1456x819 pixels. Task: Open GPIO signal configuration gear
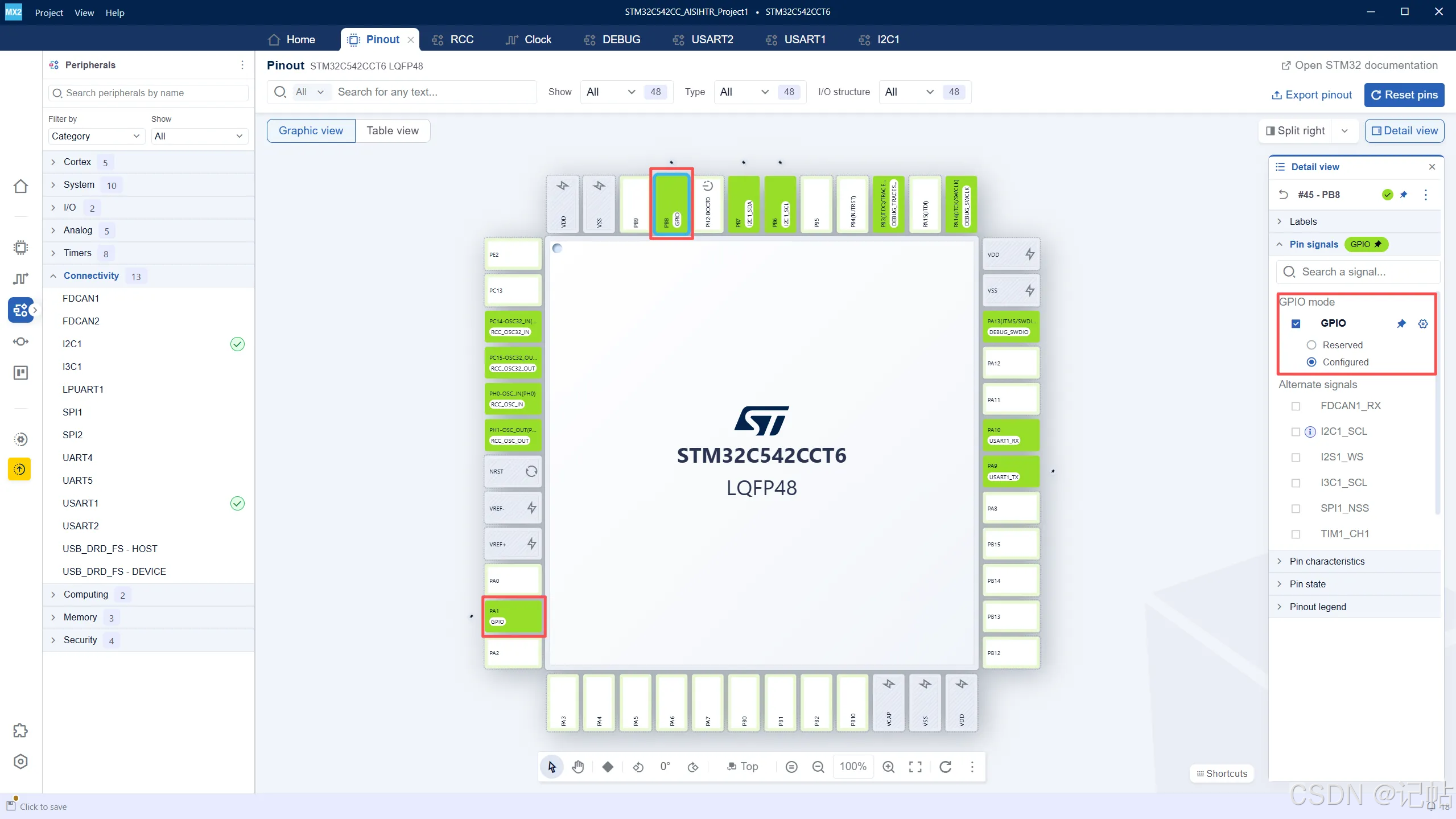(x=1423, y=323)
